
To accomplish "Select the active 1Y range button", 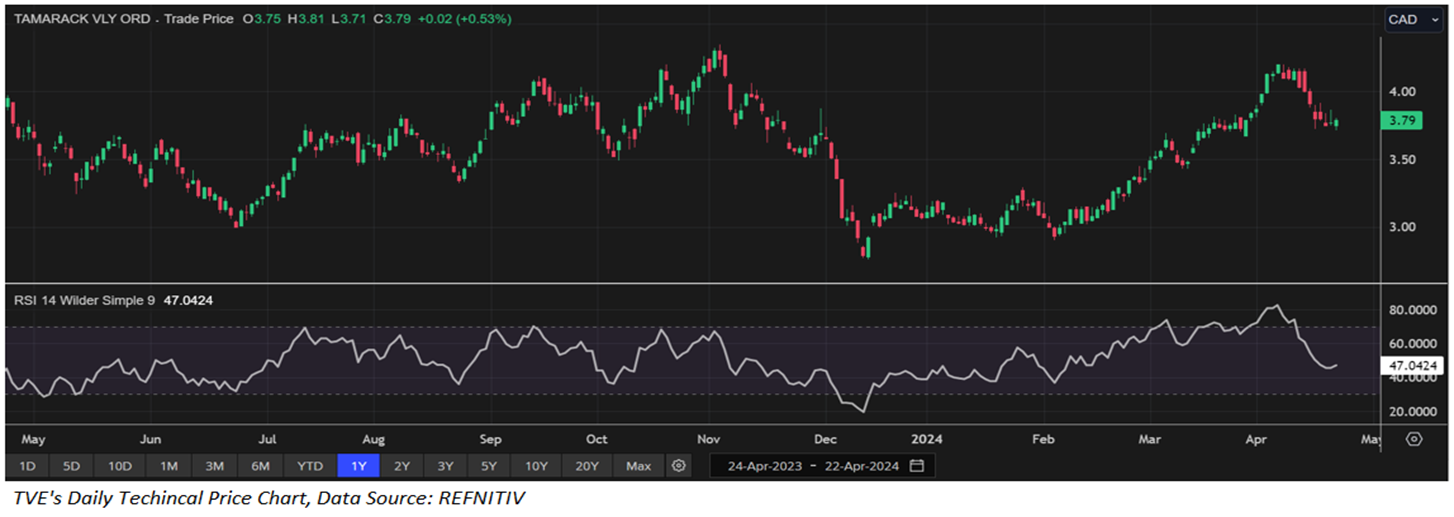I will tap(358, 466).
